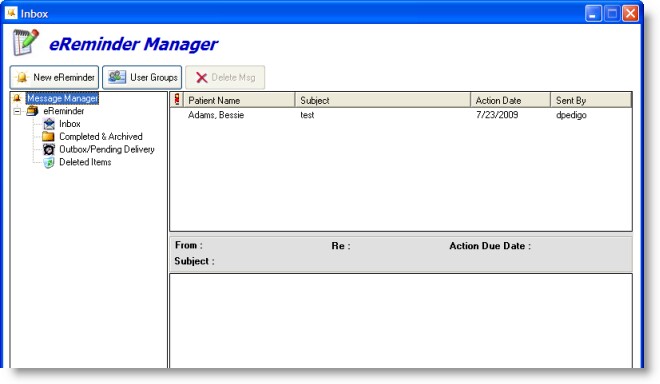
Task: Click the New eReminder button
Action: pos(54,77)
